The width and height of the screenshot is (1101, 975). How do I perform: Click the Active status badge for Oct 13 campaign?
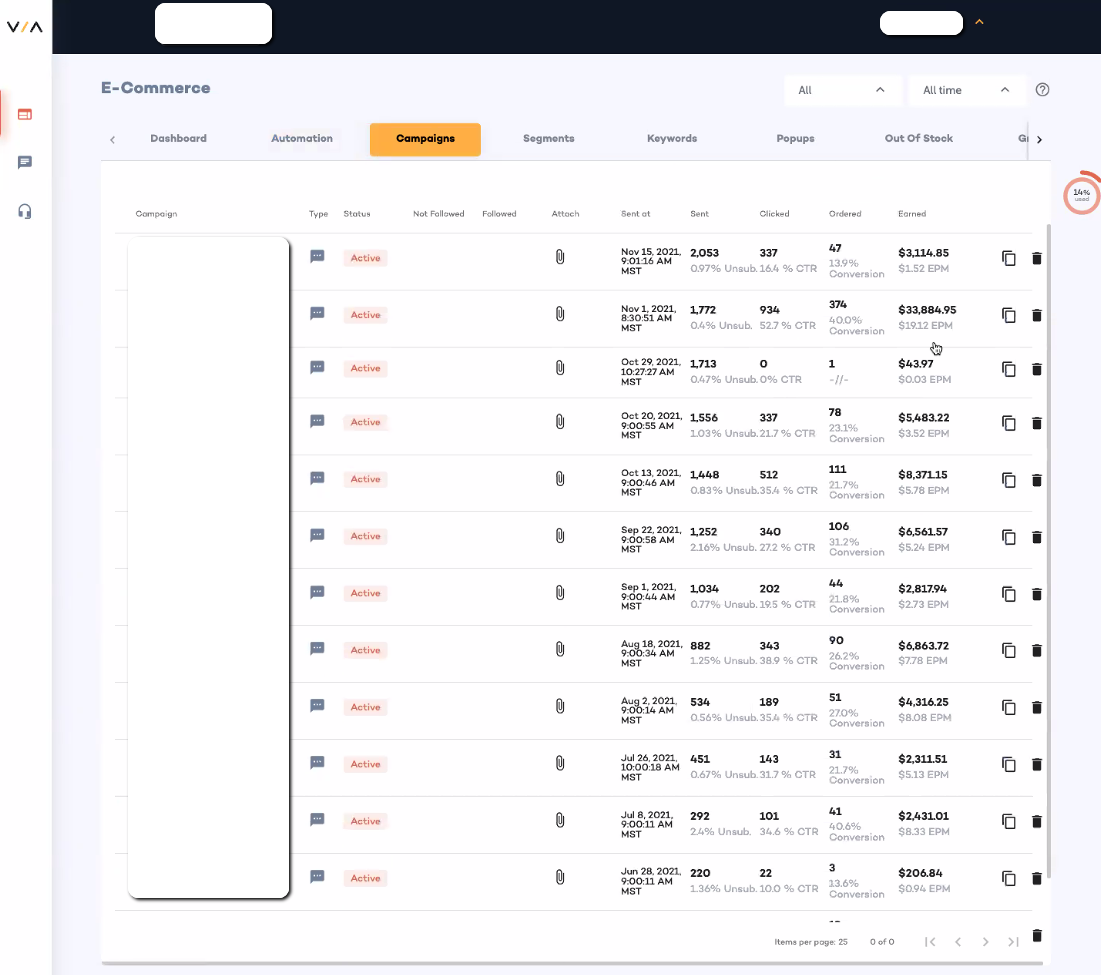click(365, 480)
